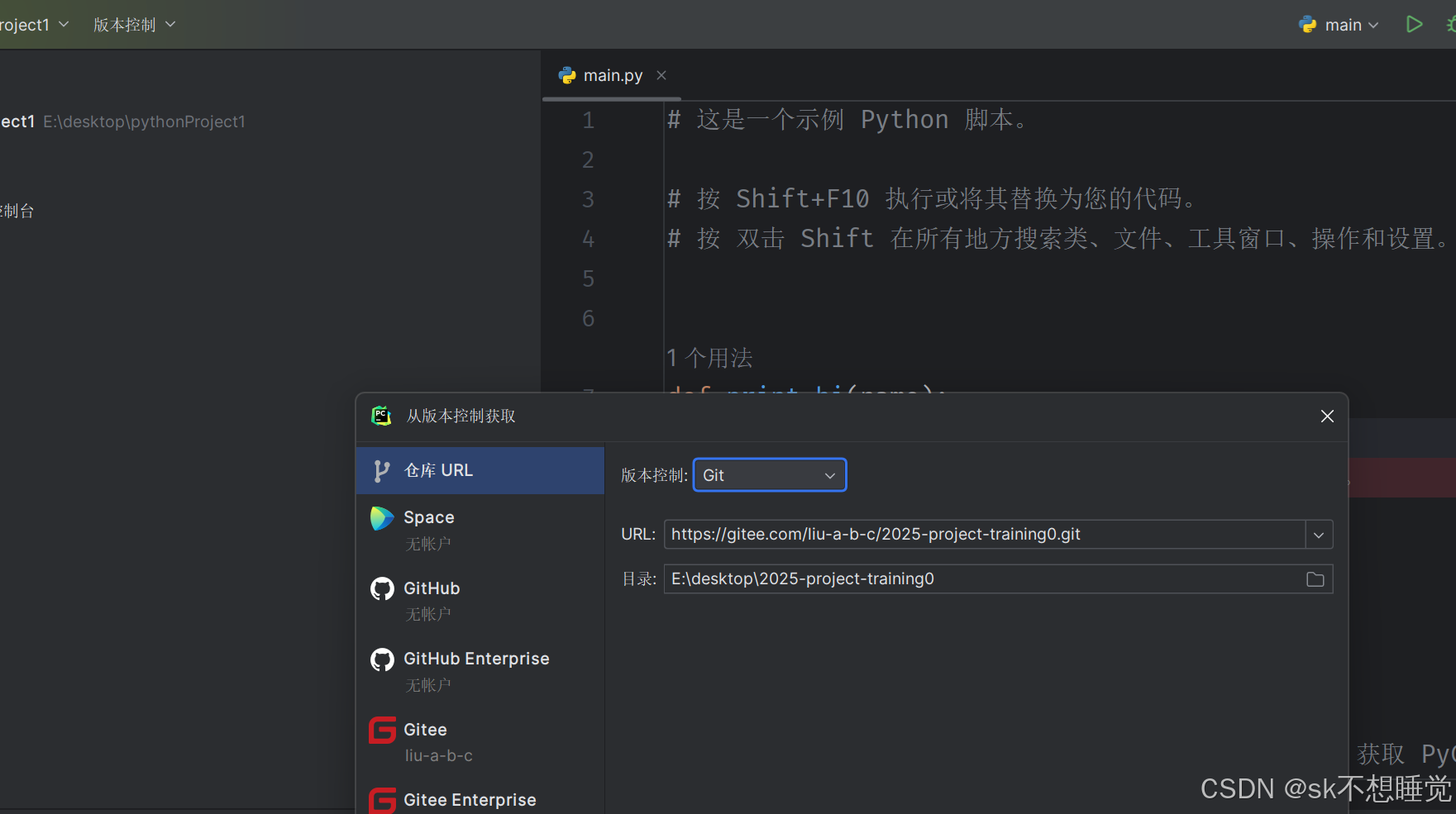Open the 版本控制 menu in the top bar
This screenshot has height=814, width=1456.
(134, 25)
